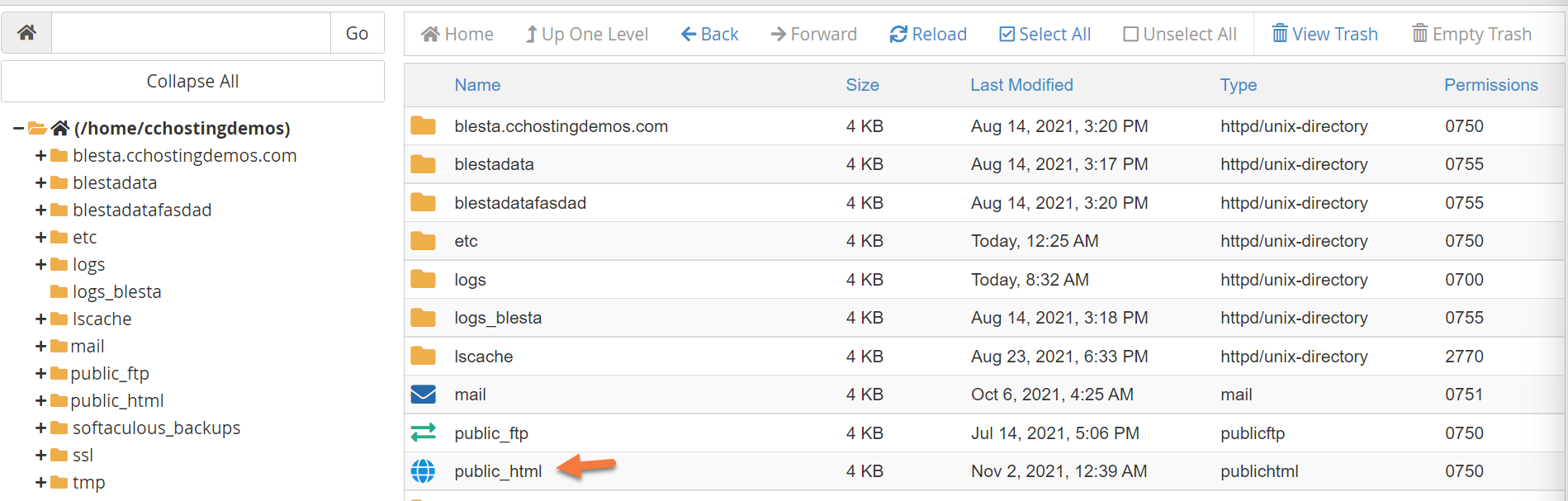Click the Back toolbar button
This screenshot has width=1568, height=501.
tap(709, 34)
